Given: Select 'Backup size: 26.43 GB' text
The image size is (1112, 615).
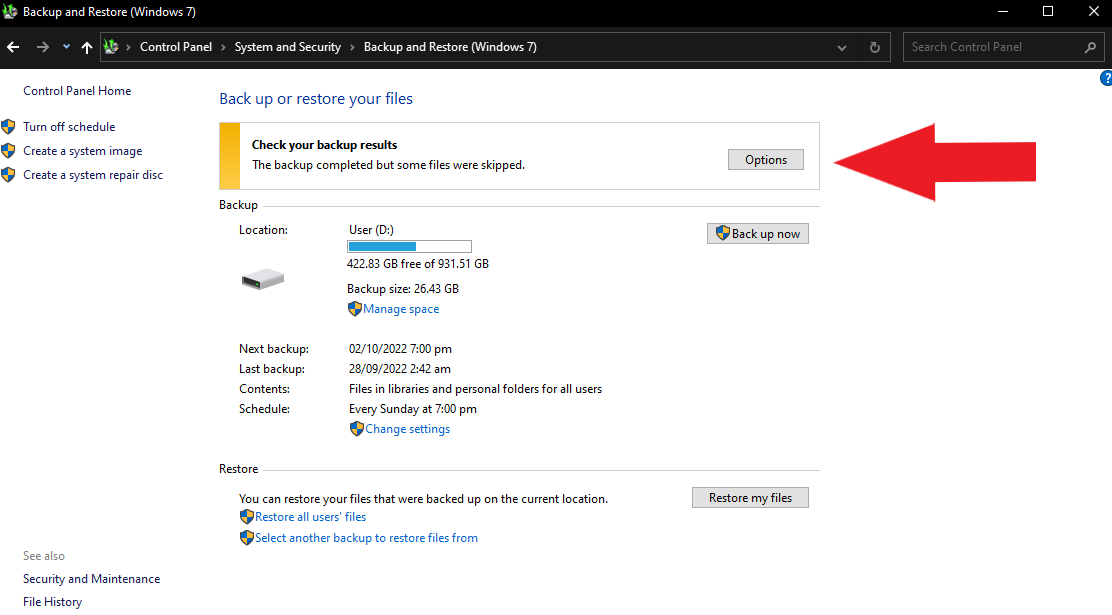Looking at the screenshot, I should click(403, 289).
